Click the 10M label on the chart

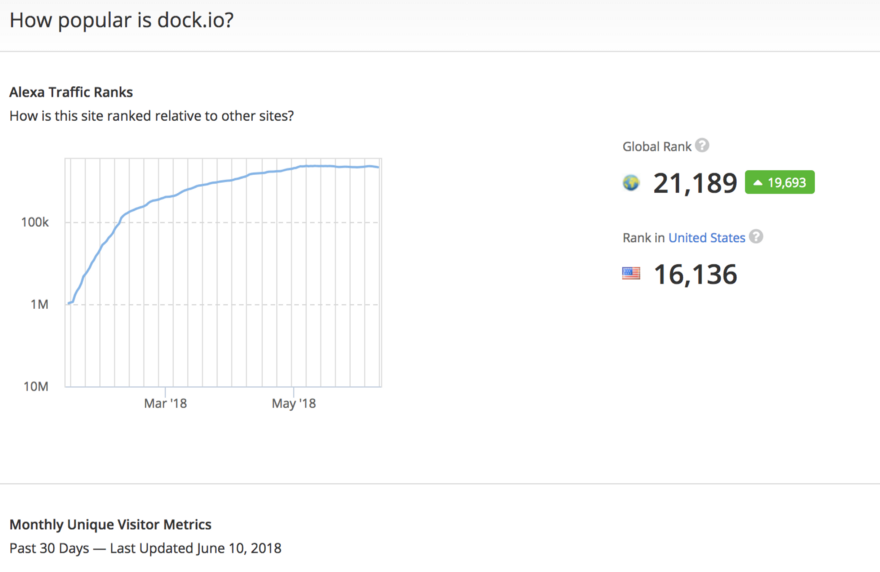tap(35, 386)
